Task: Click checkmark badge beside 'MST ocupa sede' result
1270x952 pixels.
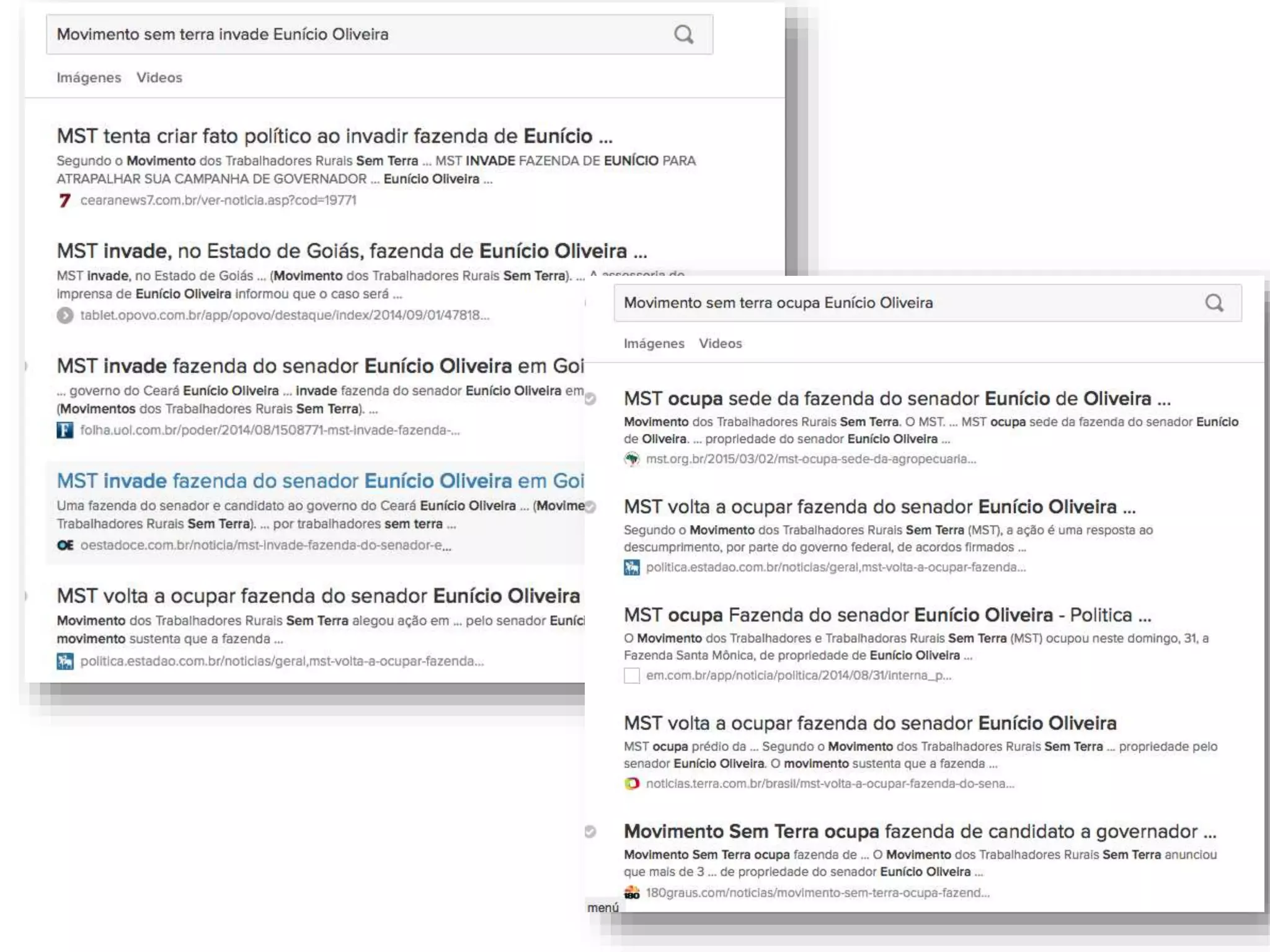Action: pyautogui.click(x=590, y=399)
